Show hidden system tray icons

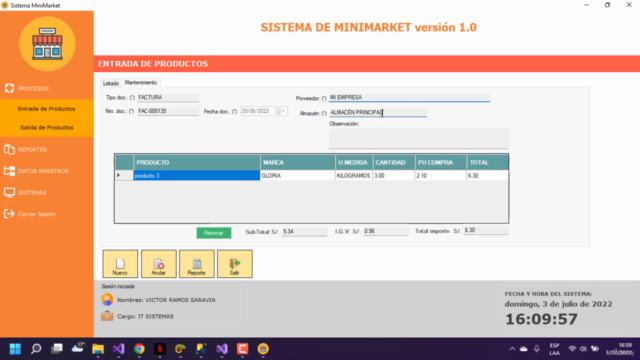click(x=512, y=349)
